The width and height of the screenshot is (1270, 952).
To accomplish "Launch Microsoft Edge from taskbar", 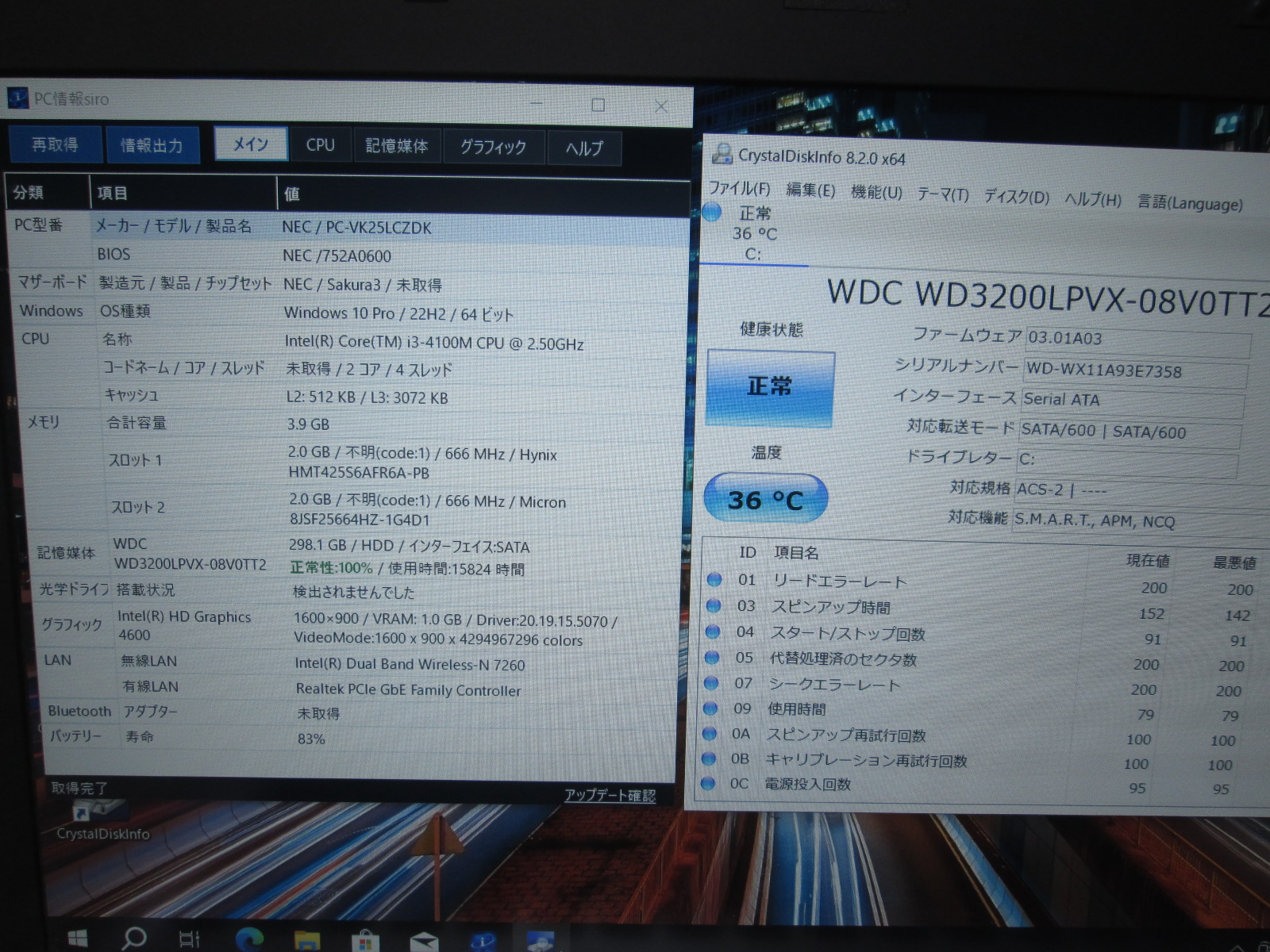I will 248,940.
